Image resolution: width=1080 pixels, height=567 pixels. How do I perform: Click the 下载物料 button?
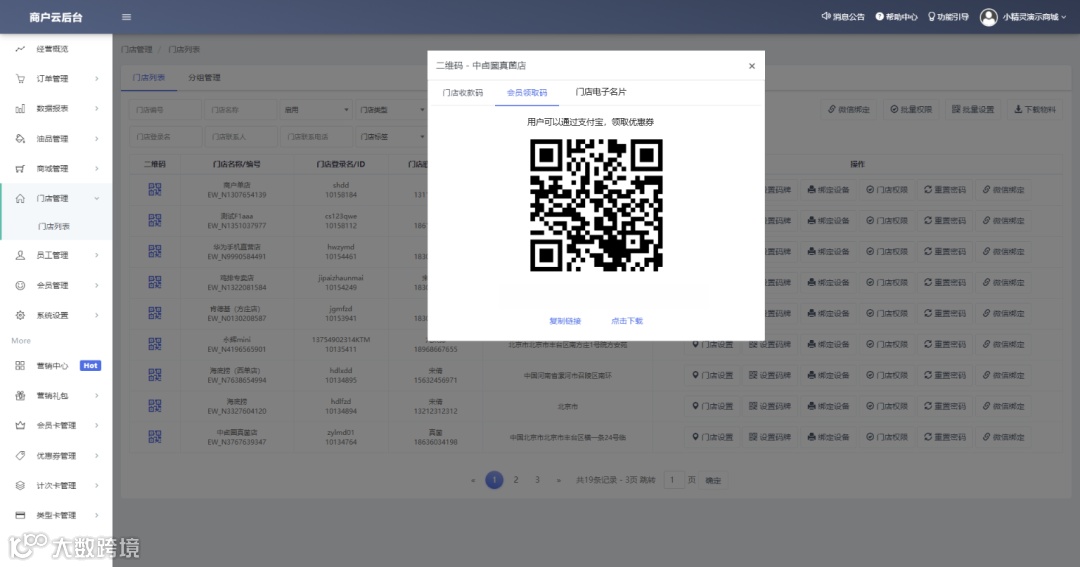pos(1035,110)
